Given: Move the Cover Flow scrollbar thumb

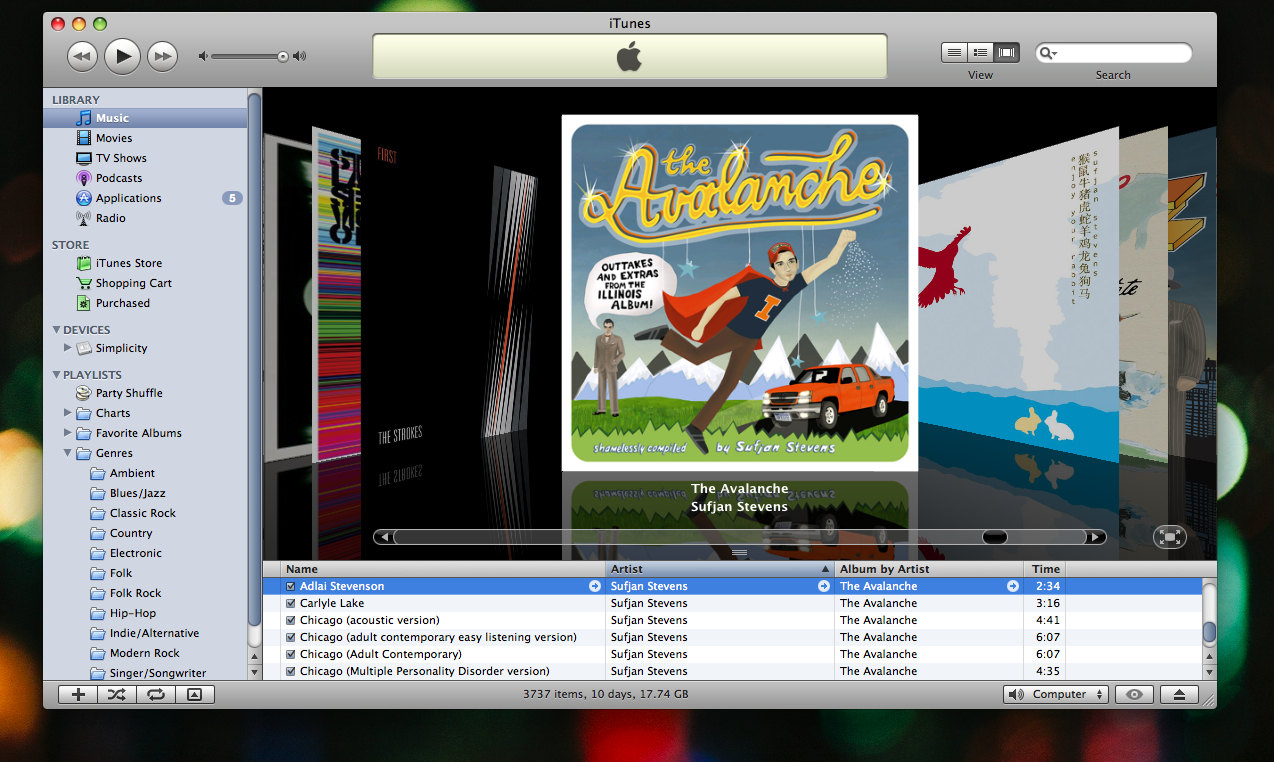Looking at the screenshot, I should pyautogui.click(x=994, y=537).
